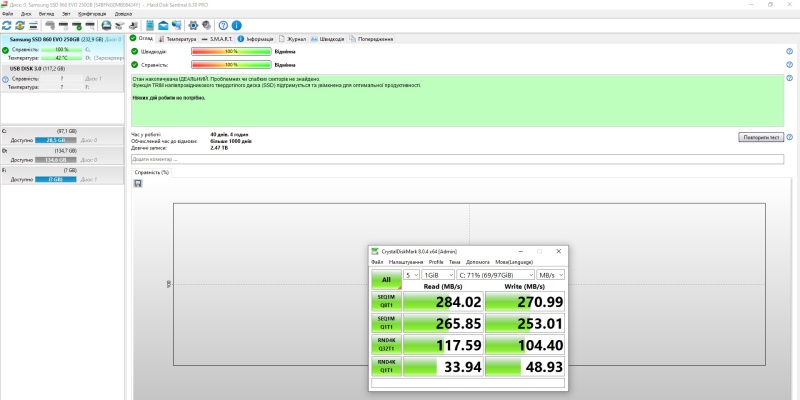Click the printer toolbar icon
Viewport: 800px width, 400px height.
[x=133, y=26]
